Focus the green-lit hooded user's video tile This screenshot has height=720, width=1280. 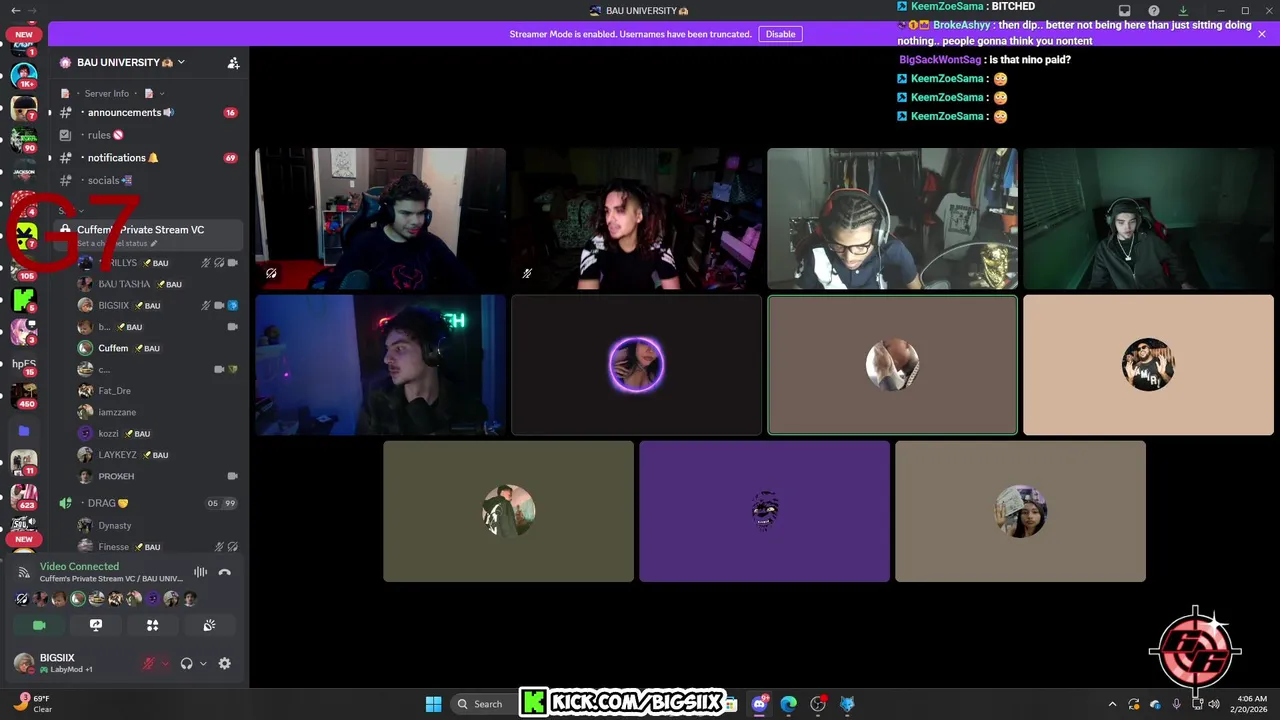(1148, 219)
